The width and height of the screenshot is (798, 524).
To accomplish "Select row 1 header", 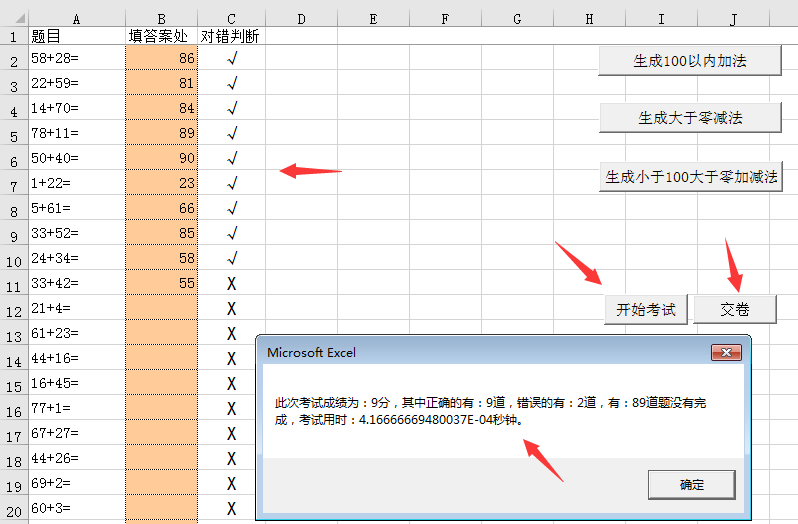I will (x=14, y=36).
